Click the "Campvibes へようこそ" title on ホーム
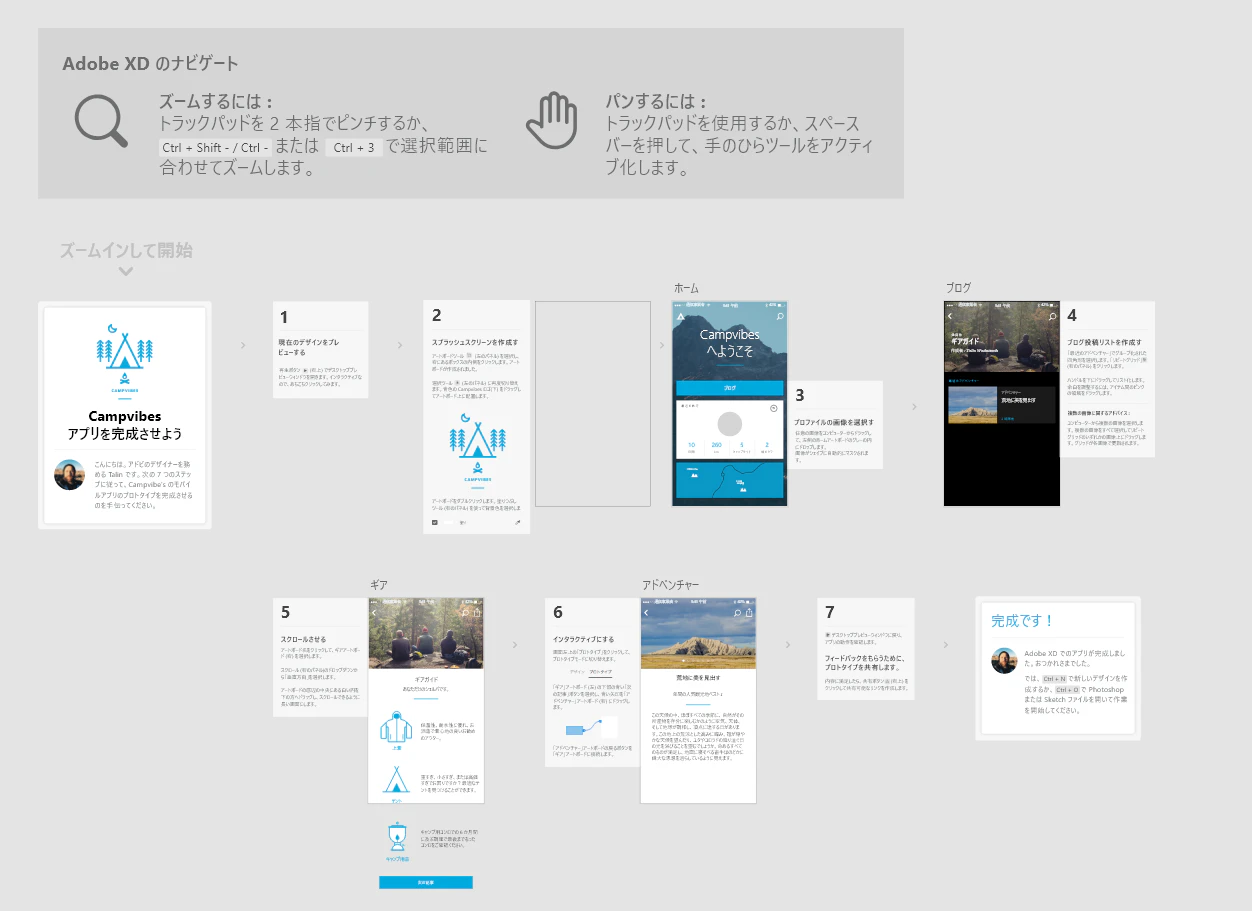The width and height of the screenshot is (1252, 911). (x=729, y=343)
